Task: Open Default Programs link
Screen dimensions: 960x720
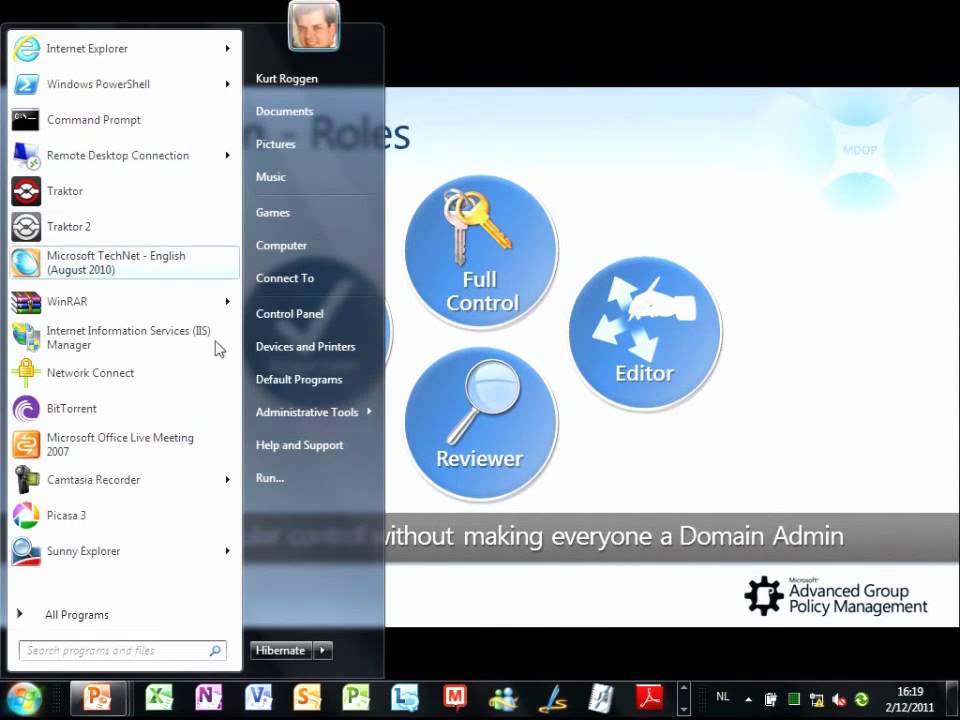Action: click(299, 380)
